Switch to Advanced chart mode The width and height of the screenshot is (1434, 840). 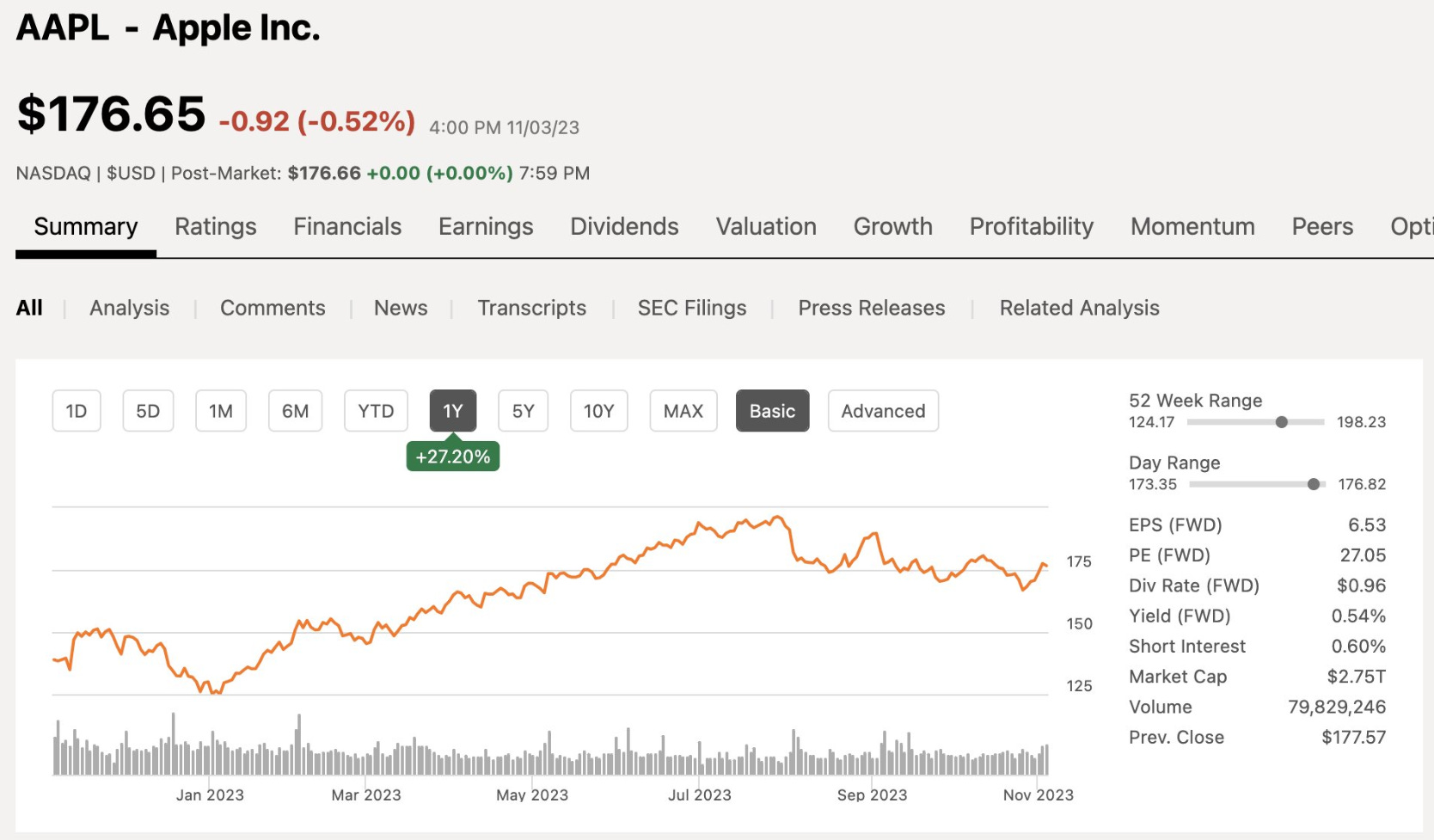coord(884,411)
